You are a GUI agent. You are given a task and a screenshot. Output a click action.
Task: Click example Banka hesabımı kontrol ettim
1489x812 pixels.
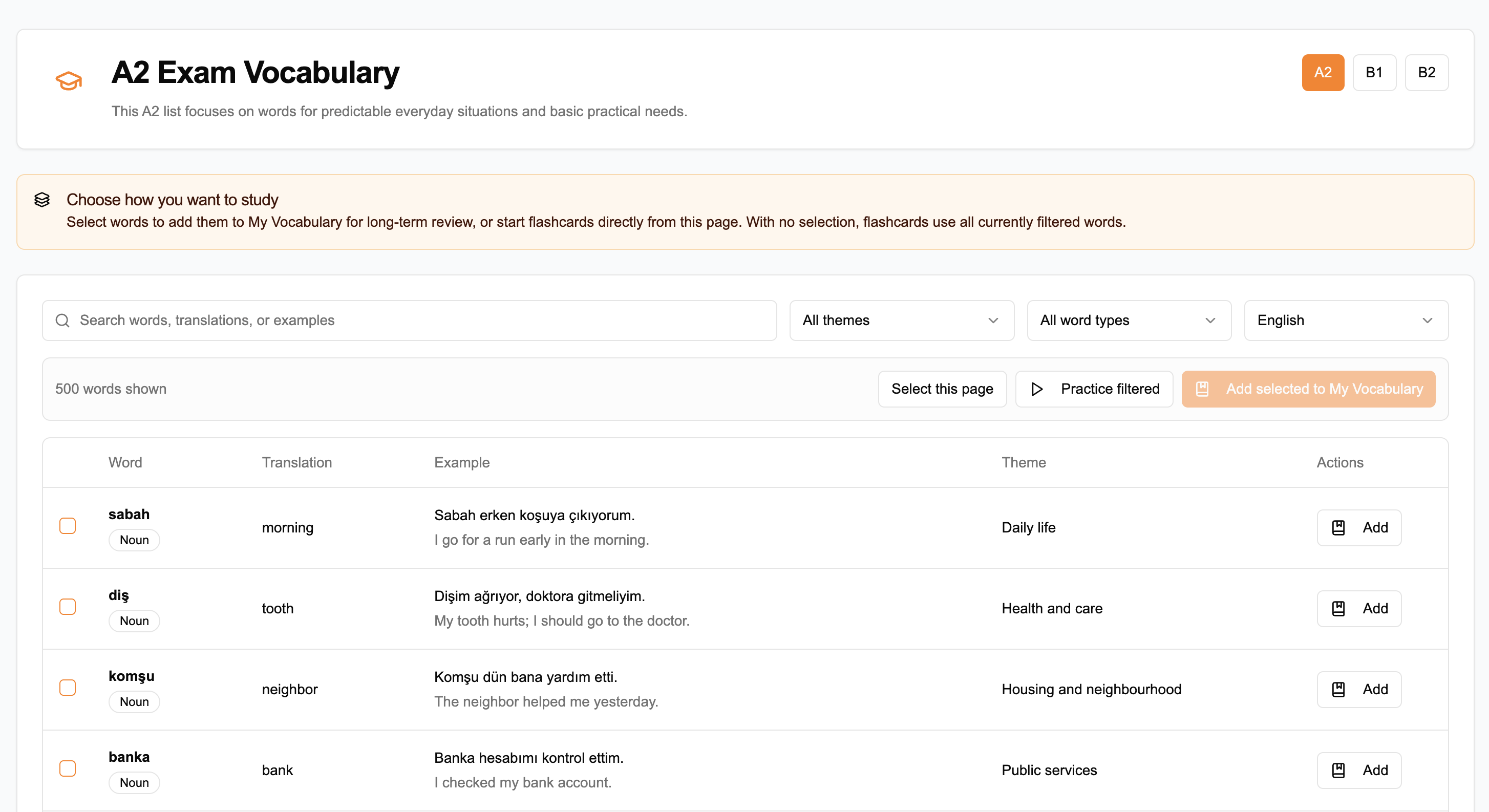(529, 758)
